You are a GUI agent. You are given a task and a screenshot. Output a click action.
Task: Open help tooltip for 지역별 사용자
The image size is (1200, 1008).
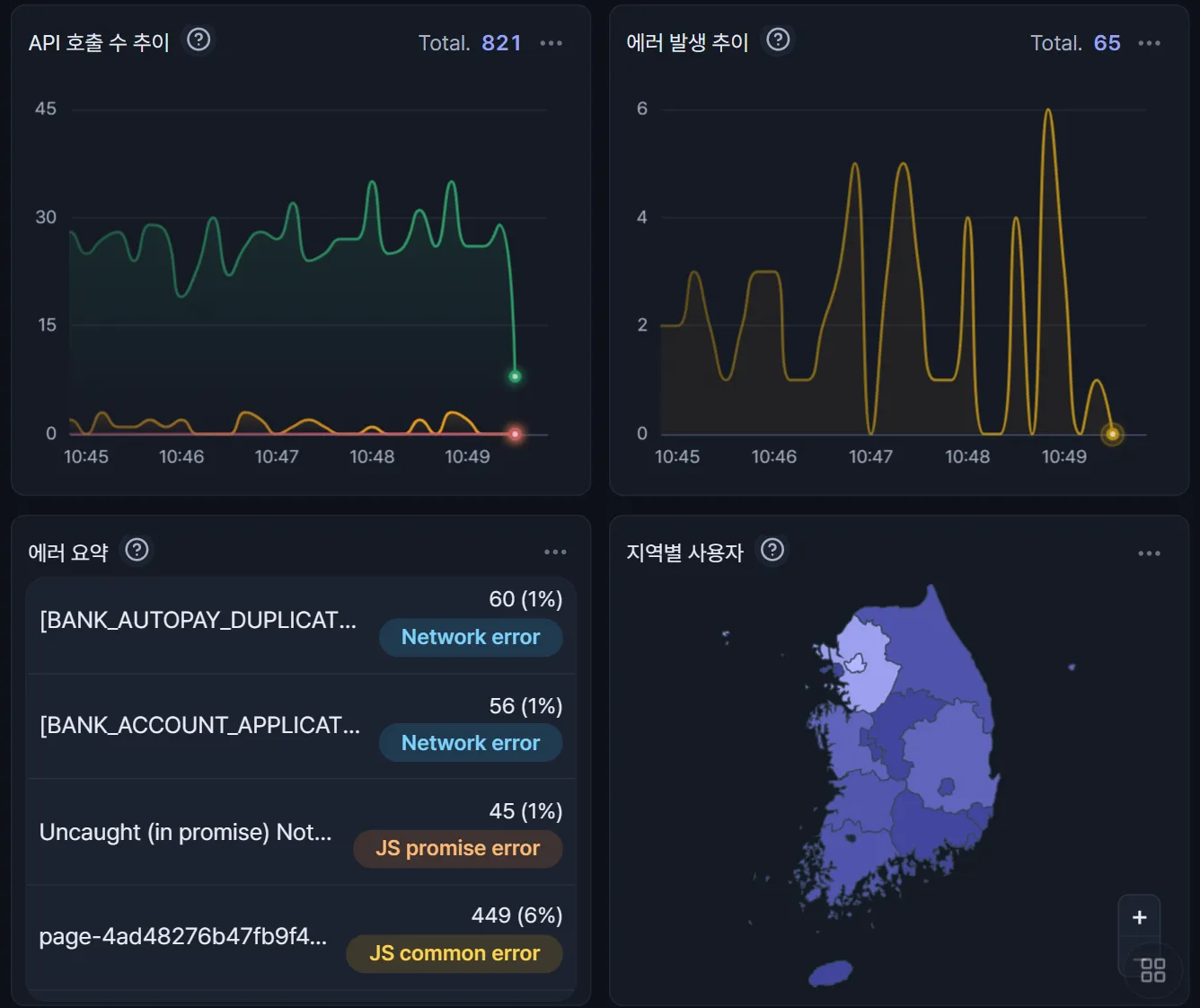pyautogui.click(x=772, y=550)
